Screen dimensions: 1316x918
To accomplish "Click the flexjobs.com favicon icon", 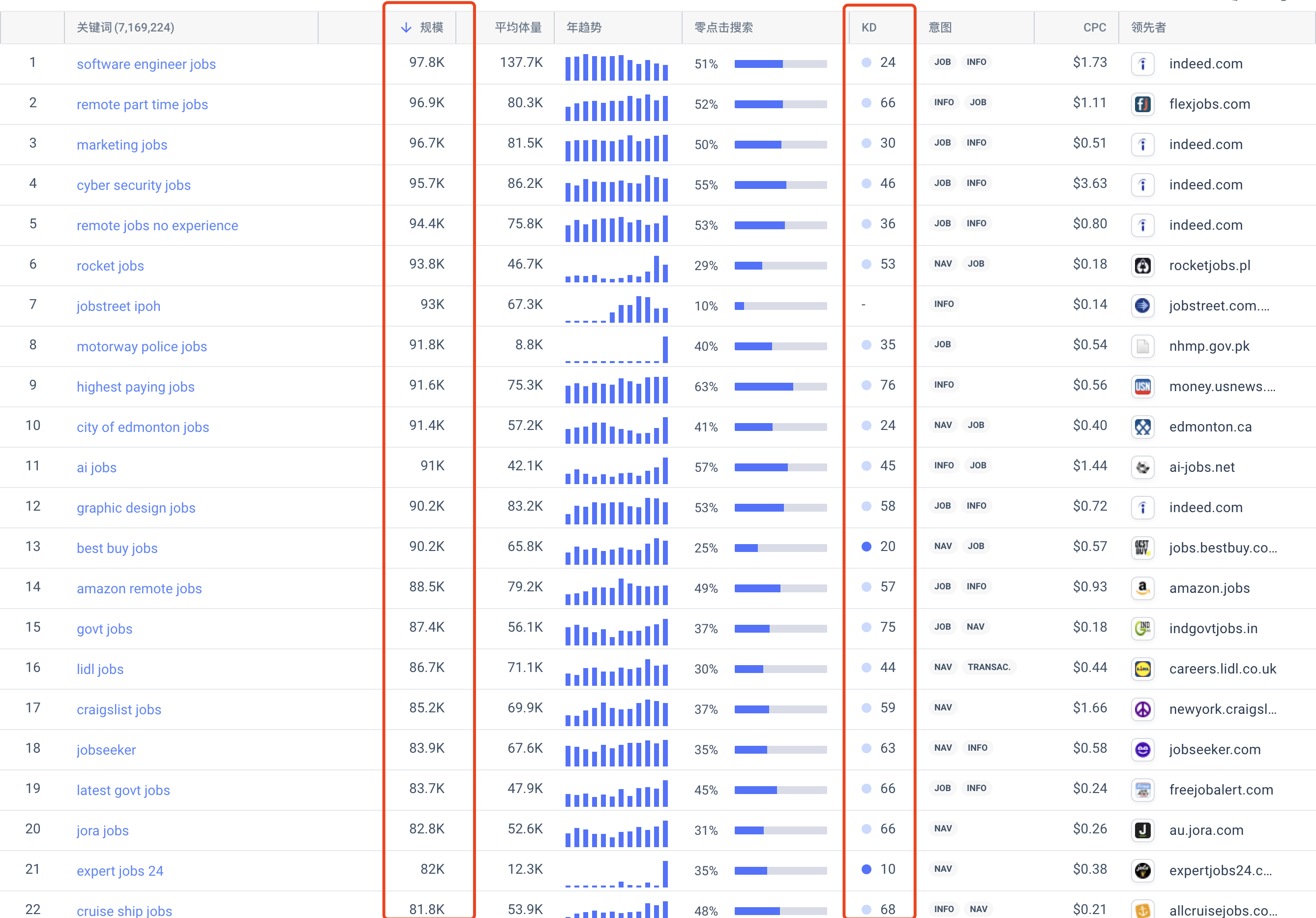I will point(1142,104).
